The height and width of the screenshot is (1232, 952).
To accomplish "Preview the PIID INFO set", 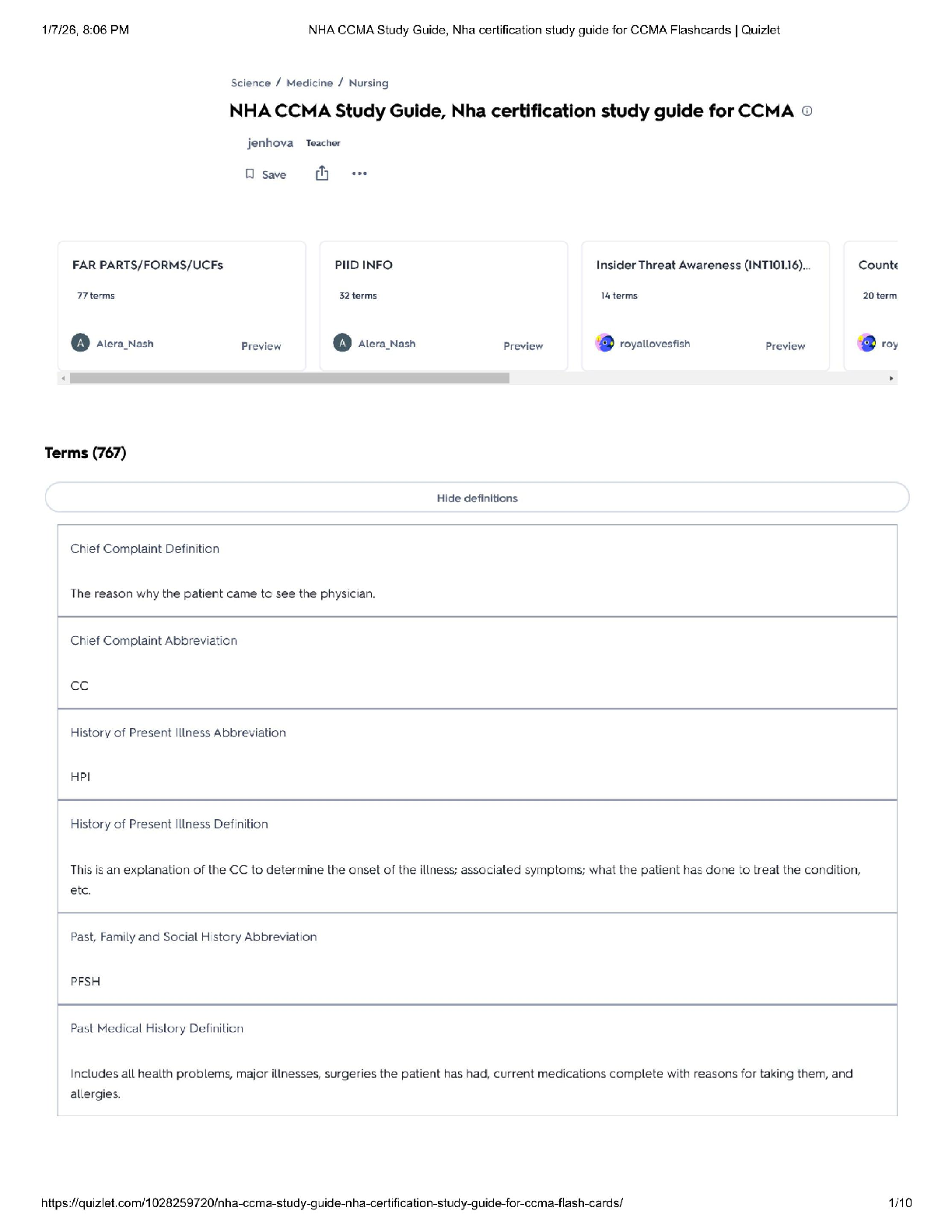I will [x=523, y=346].
